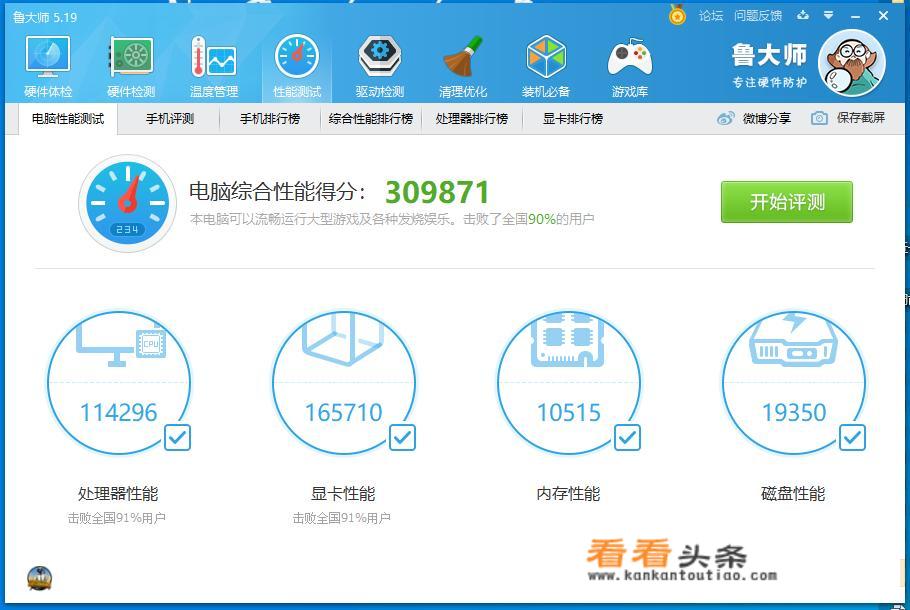Uncheck the 显卡性能 checkbox
910x610 pixels.
click(402, 438)
